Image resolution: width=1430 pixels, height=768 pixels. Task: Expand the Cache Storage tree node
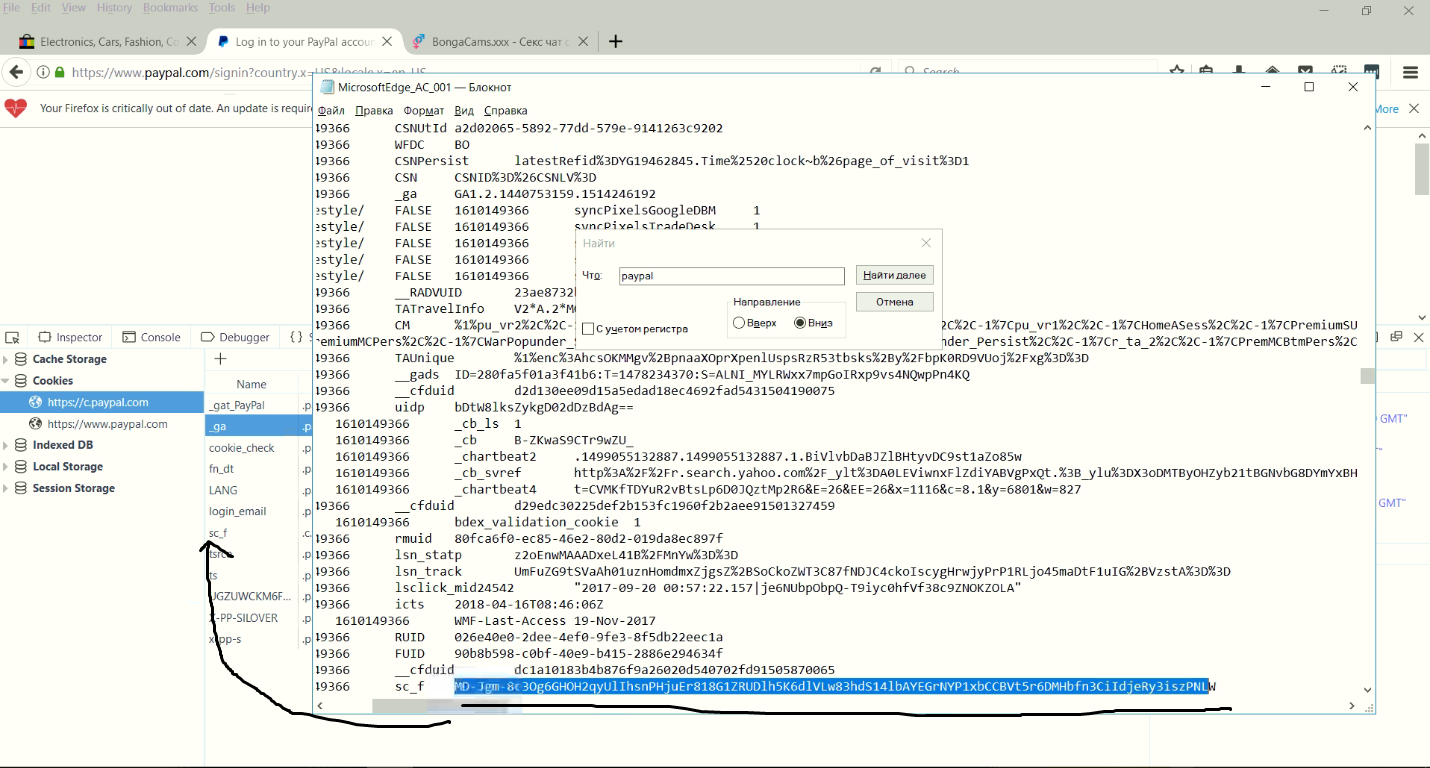click(x=6, y=359)
